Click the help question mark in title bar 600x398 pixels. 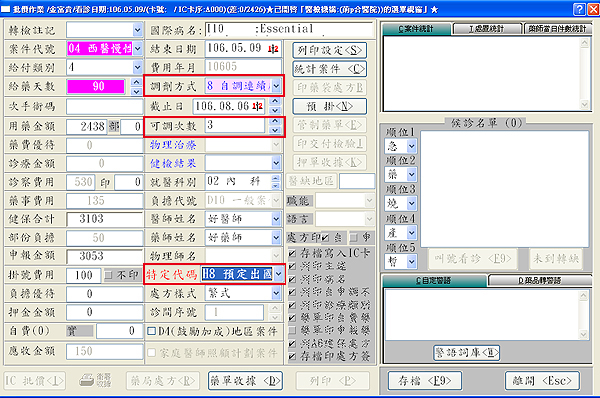click(580, 9)
